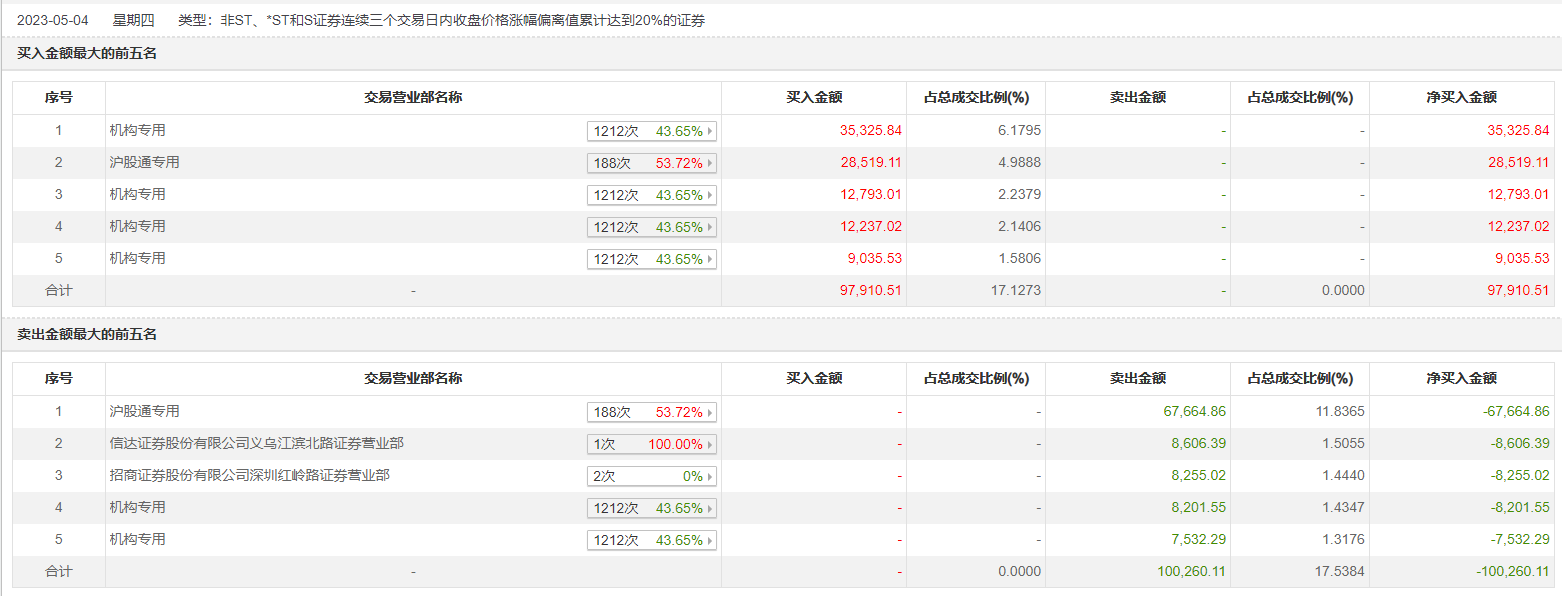Click the arrow icon in buy table's 188次 box

point(710,163)
